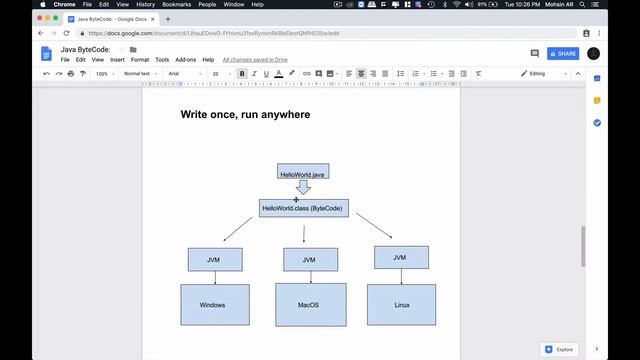Open the Editing mode dropdown
This screenshot has width=640, height=360.
[544, 74]
